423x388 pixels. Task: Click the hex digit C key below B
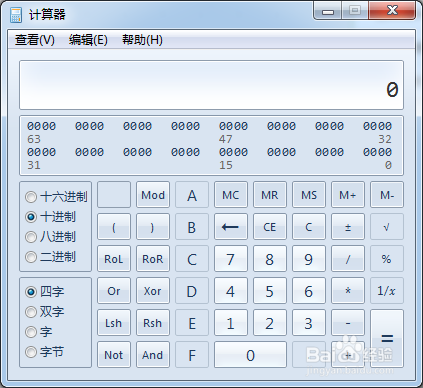pyautogui.click(x=192, y=259)
